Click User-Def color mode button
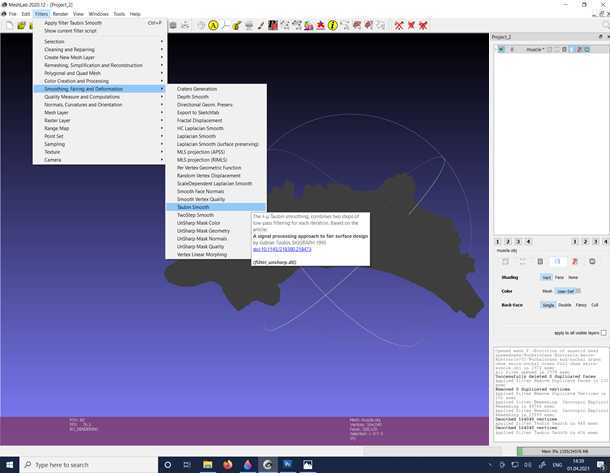The image size is (610, 473). pyautogui.click(x=565, y=291)
